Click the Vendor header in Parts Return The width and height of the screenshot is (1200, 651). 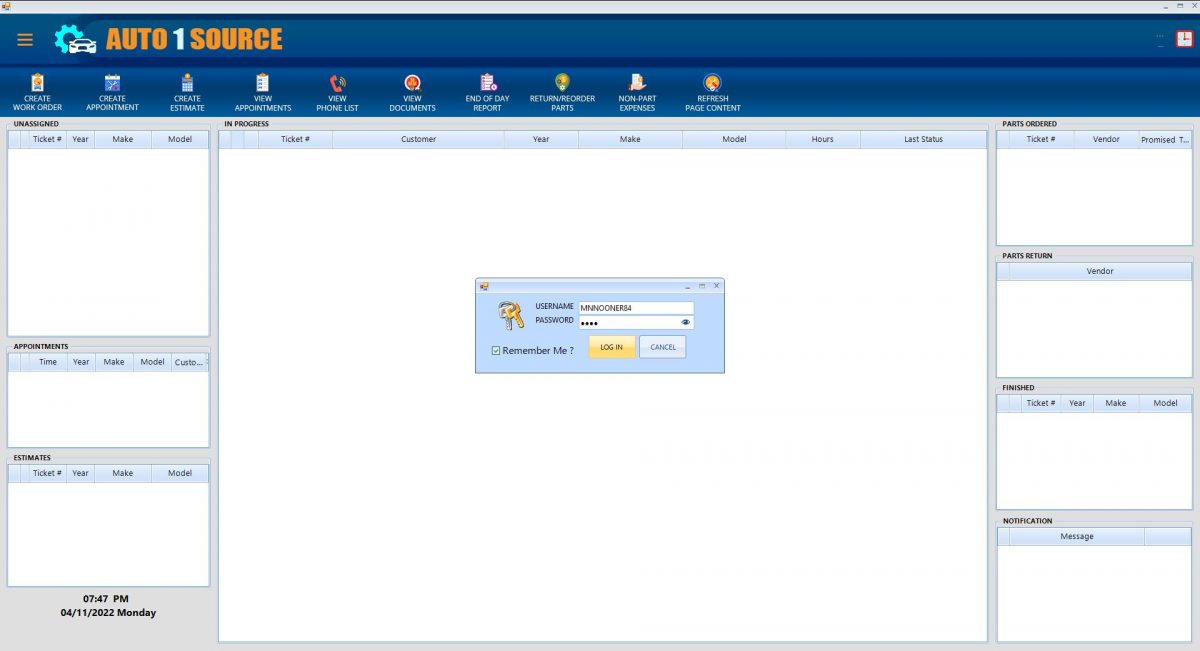pyautogui.click(x=1099, y=271)
